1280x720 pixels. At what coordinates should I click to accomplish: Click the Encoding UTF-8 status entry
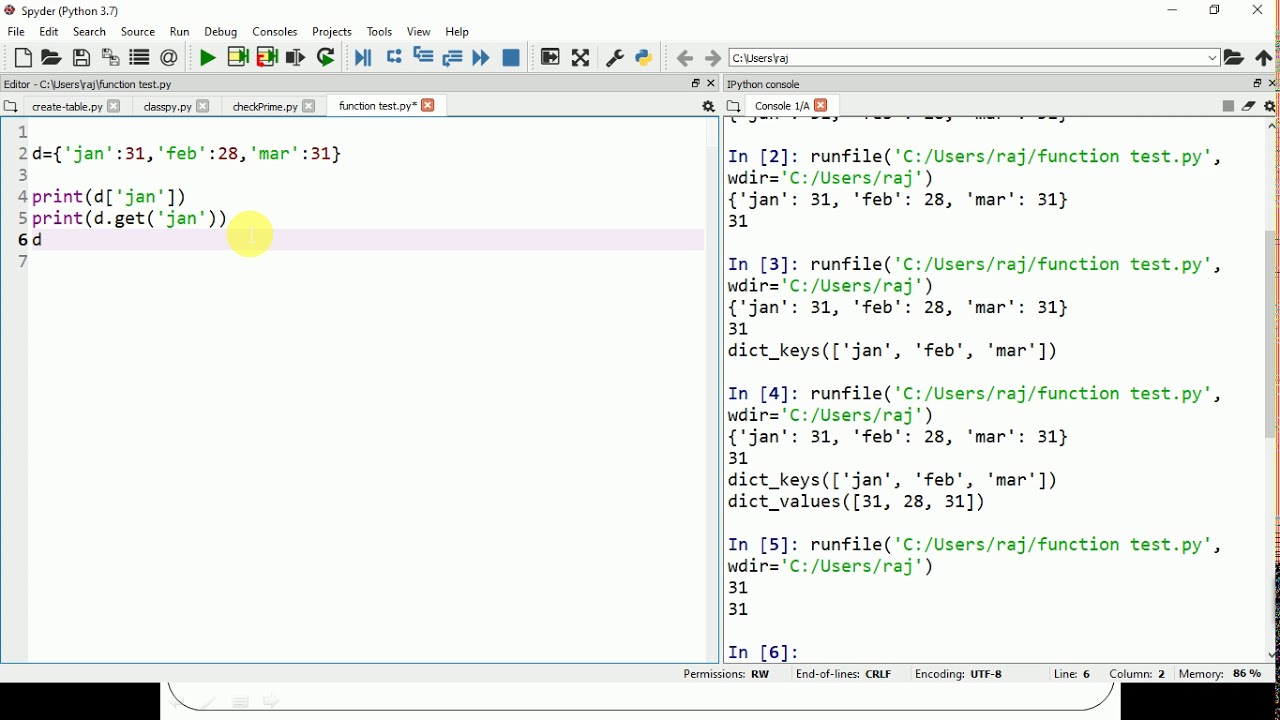[x=960, y=675]
